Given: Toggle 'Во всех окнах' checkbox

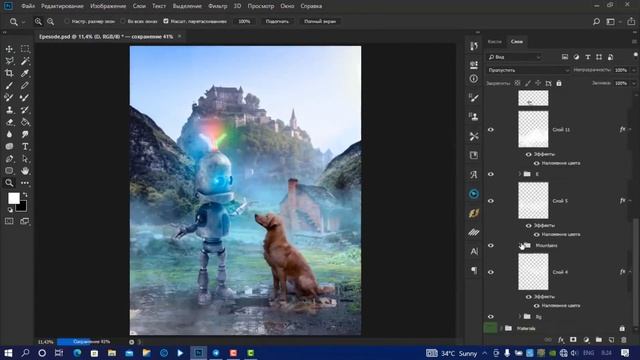Looking at the screenshot, I should (123, 21).
